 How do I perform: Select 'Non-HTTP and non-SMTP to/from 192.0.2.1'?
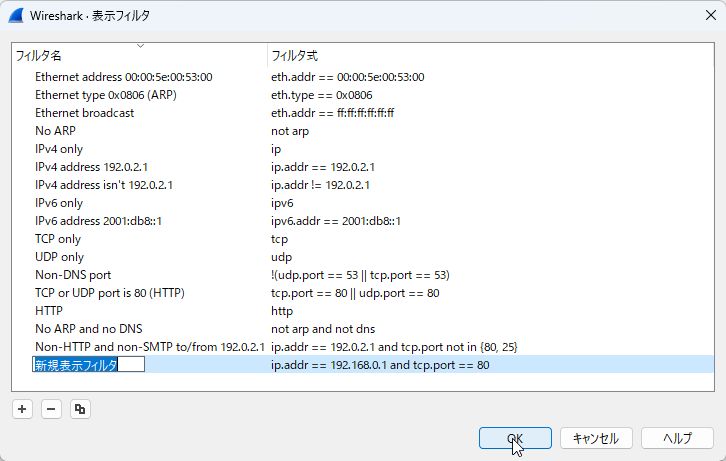coord(150,347)
